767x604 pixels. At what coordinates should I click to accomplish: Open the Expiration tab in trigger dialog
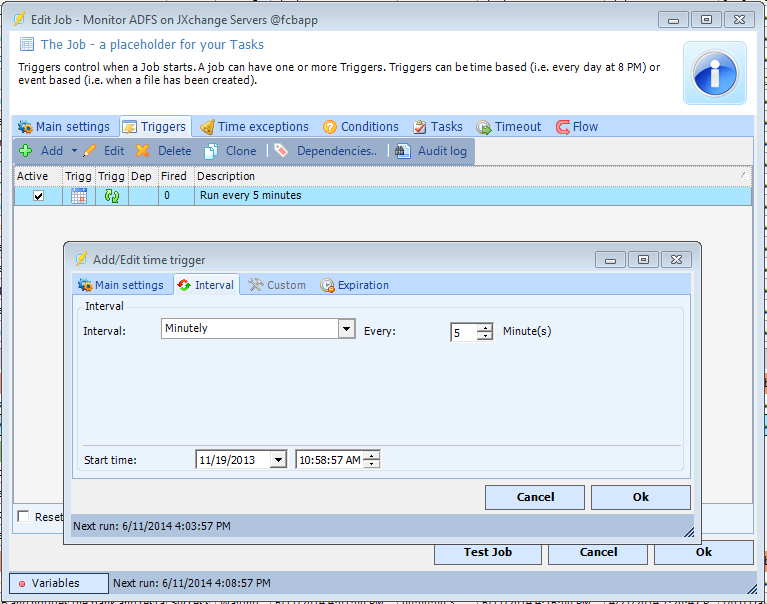coord(355,285)
